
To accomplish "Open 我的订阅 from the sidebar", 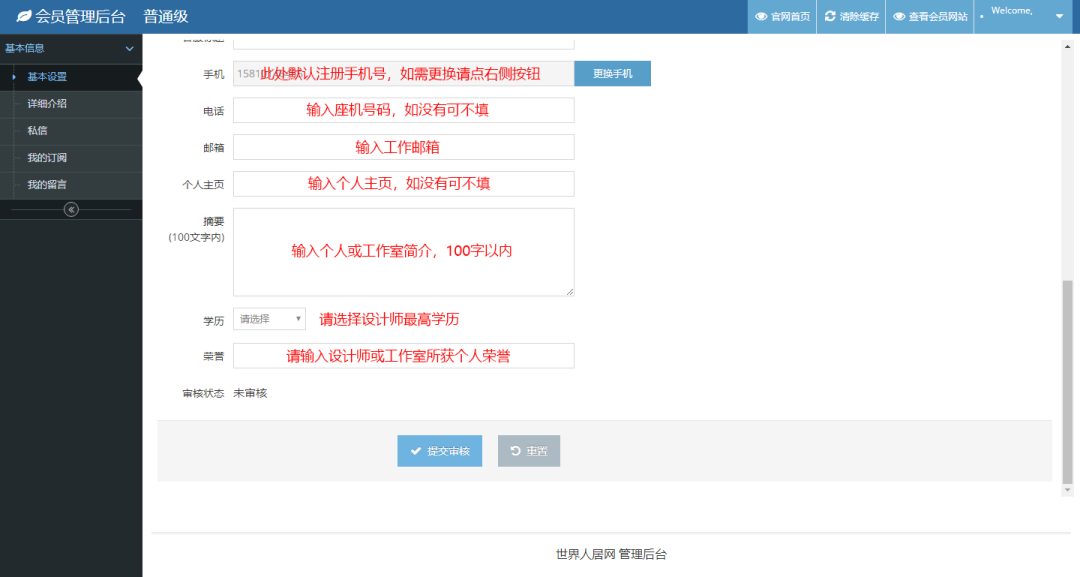I will 47,156.
